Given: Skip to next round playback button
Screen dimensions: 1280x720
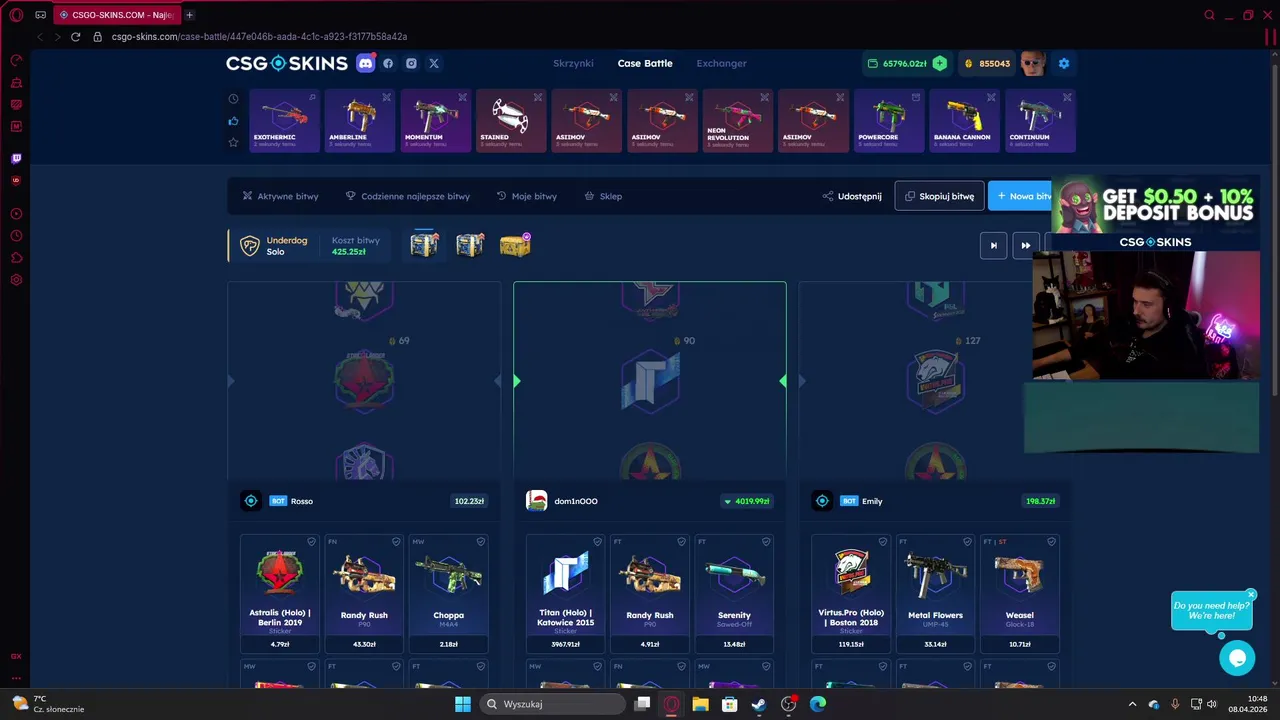Looking at the screenshot, I should click(993, 245).
